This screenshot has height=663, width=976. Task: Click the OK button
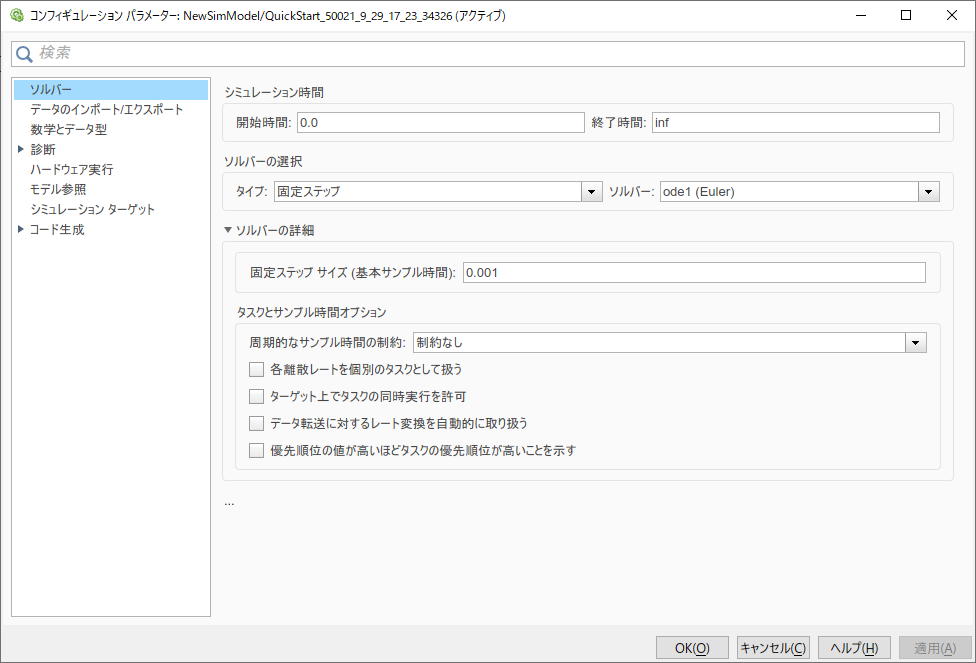(691, 647)
